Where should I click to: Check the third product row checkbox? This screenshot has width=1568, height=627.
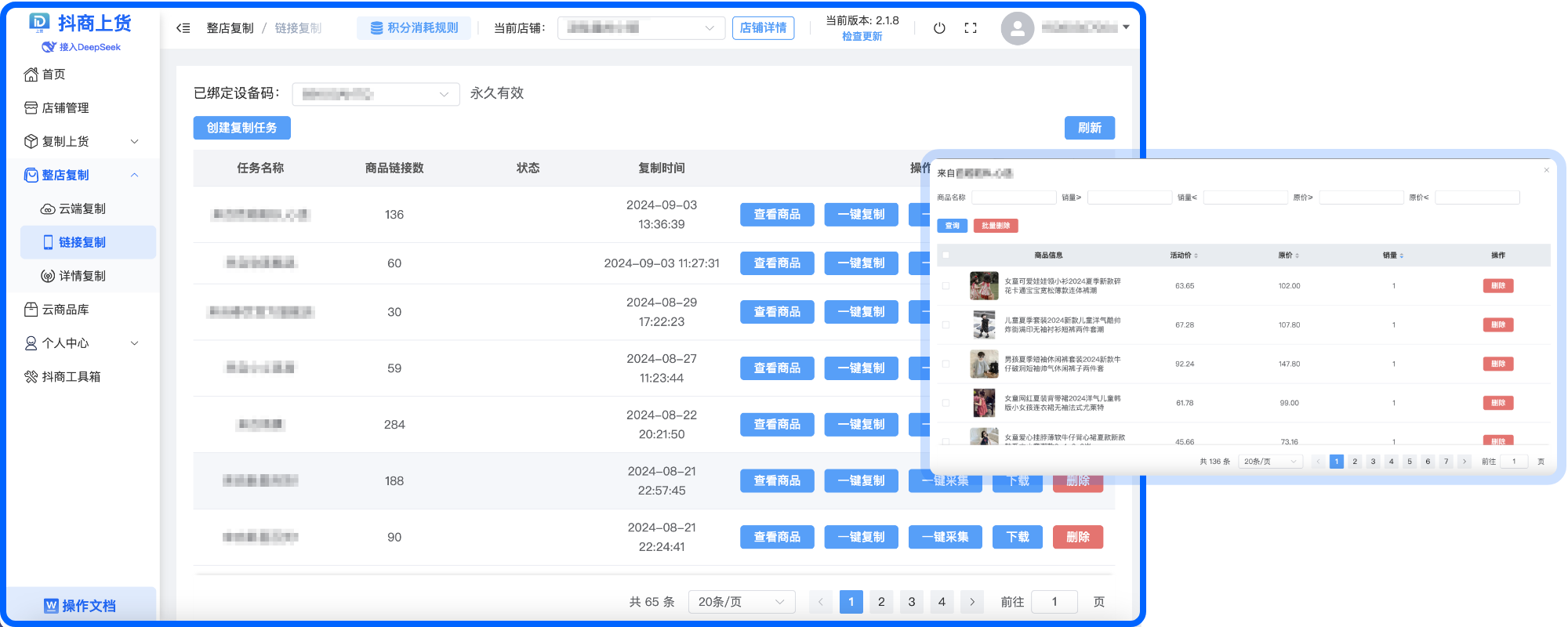coord(946,364)
